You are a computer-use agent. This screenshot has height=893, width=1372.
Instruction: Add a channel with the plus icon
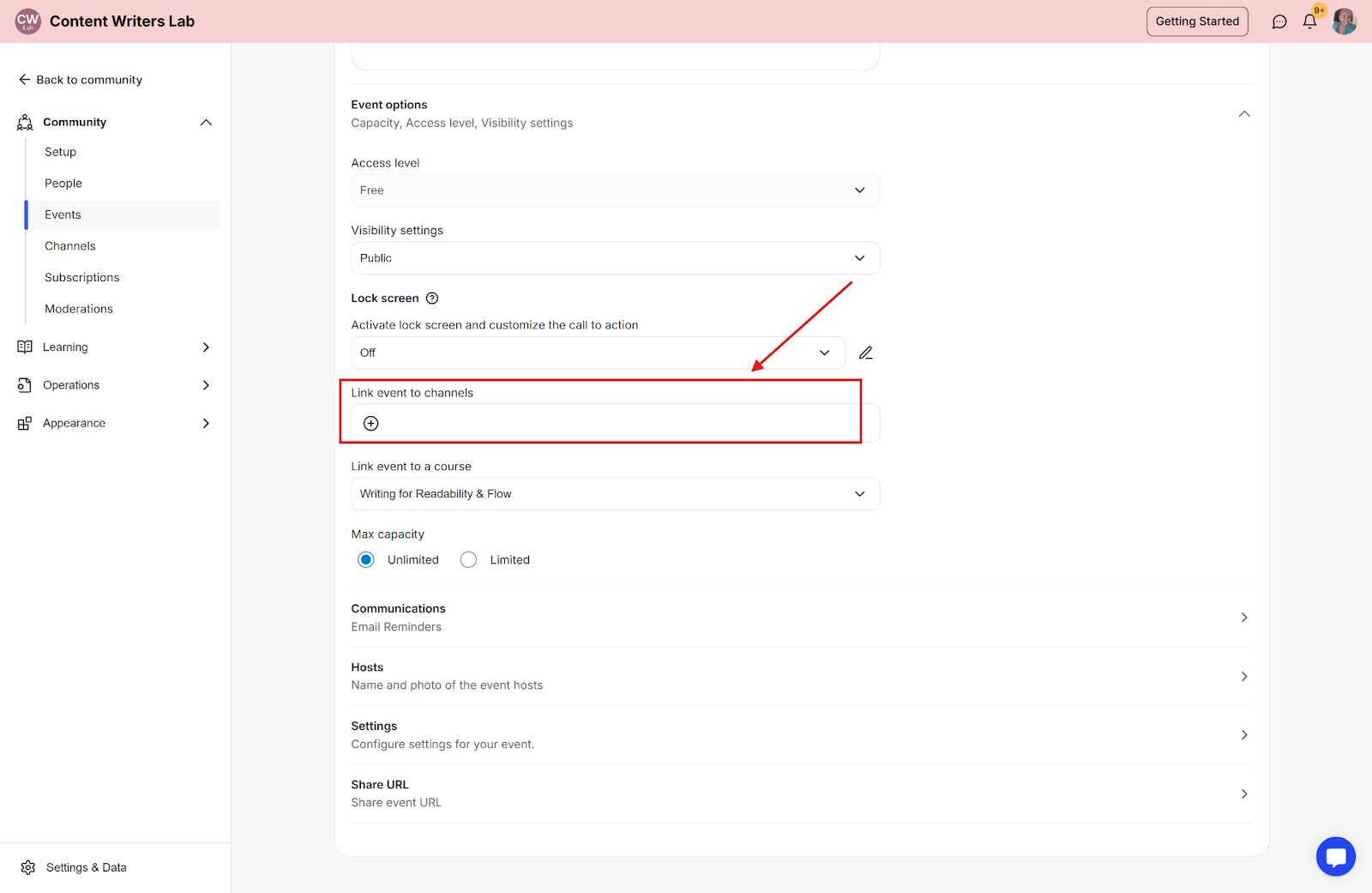pyautogui.click(x=371, y=424)
